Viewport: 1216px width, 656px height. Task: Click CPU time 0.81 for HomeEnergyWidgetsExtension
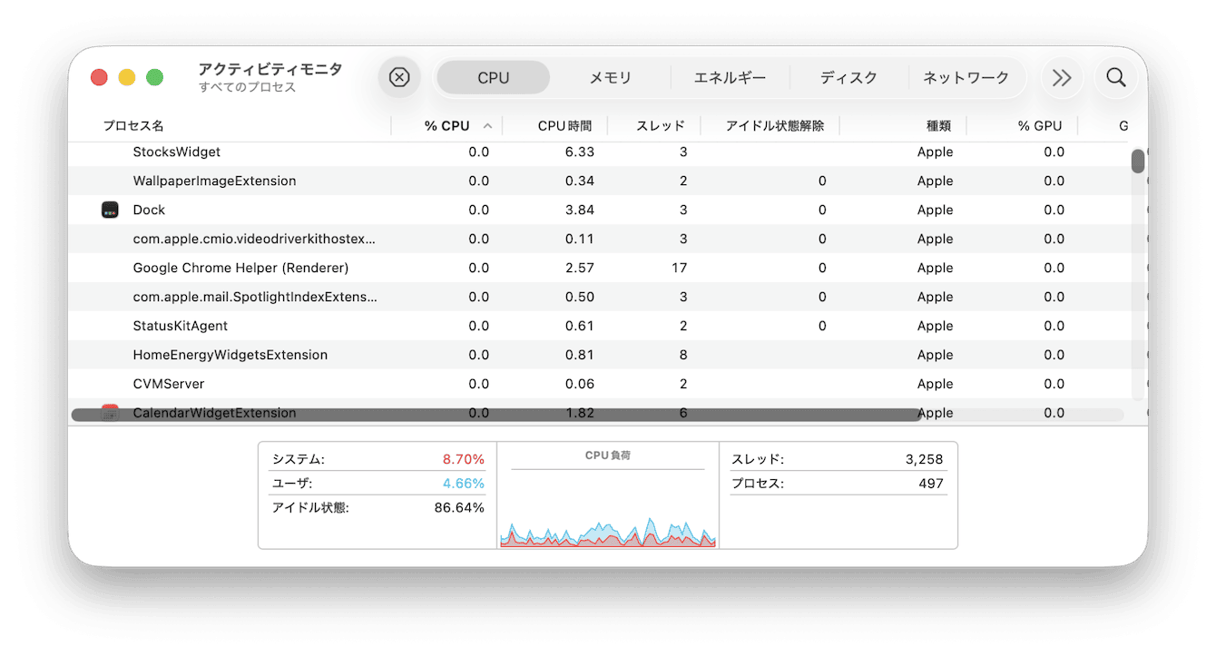coord(579,355)
